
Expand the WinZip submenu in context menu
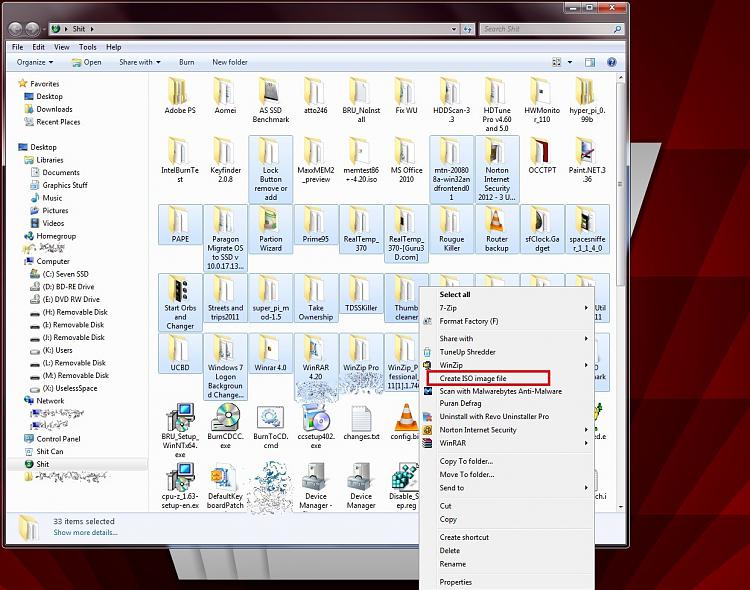tap(507, 365)
